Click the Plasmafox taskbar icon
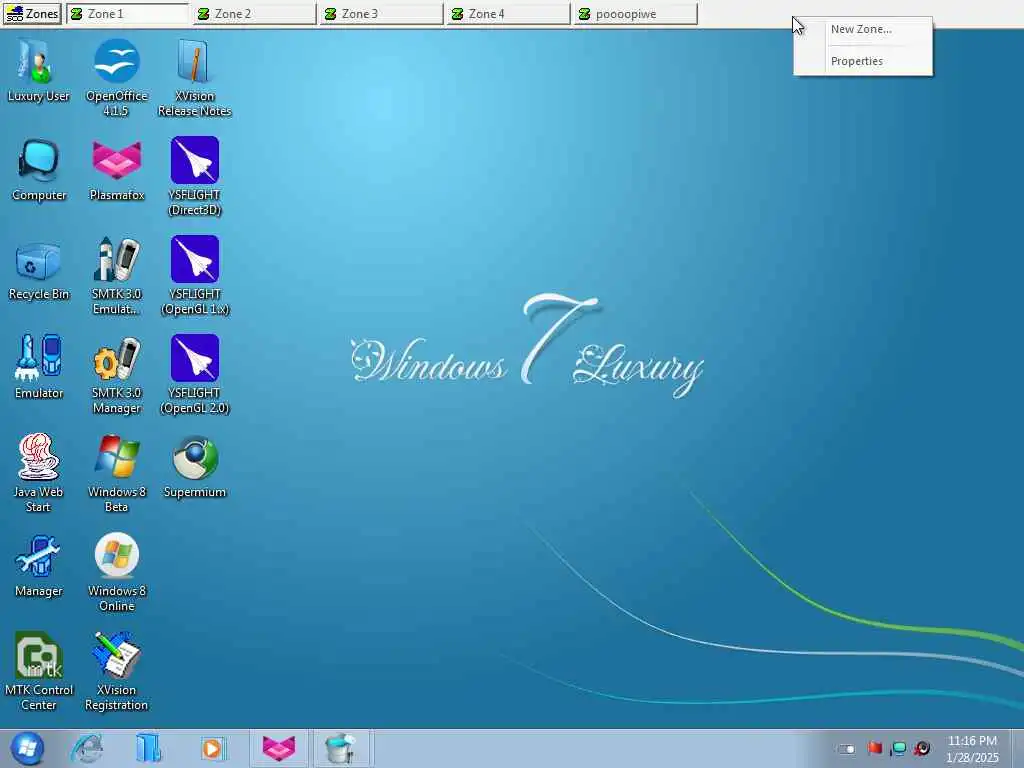This screenshot has width=1024, height=768. coord(279,748)
